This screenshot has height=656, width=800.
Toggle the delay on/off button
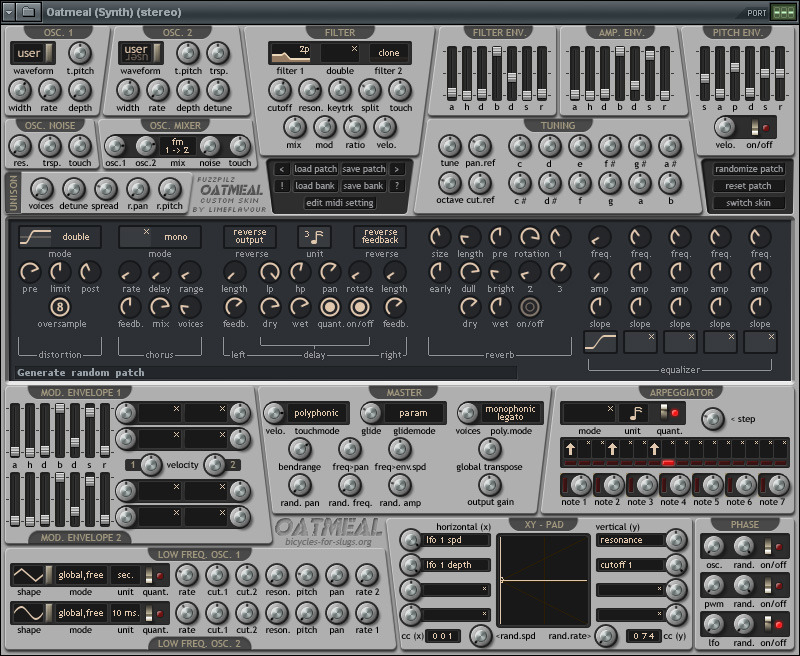pos(360,307)
